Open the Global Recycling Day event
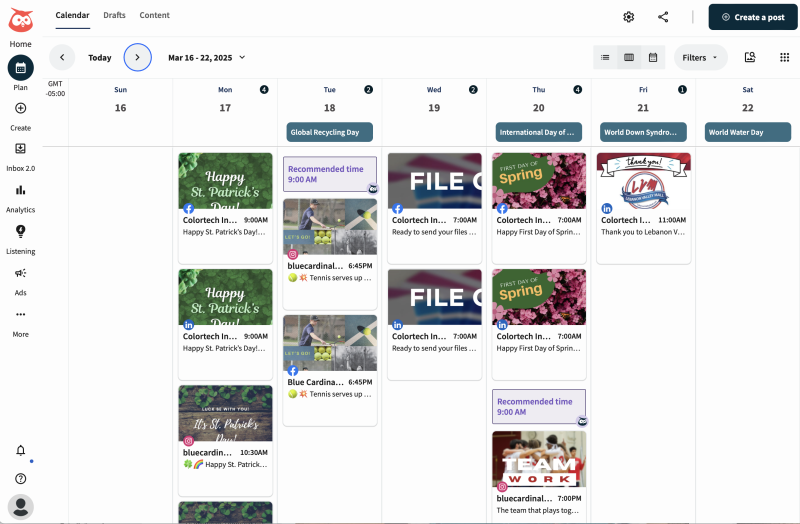The height and width of the screenshot is (524, 800). [330, 132]
